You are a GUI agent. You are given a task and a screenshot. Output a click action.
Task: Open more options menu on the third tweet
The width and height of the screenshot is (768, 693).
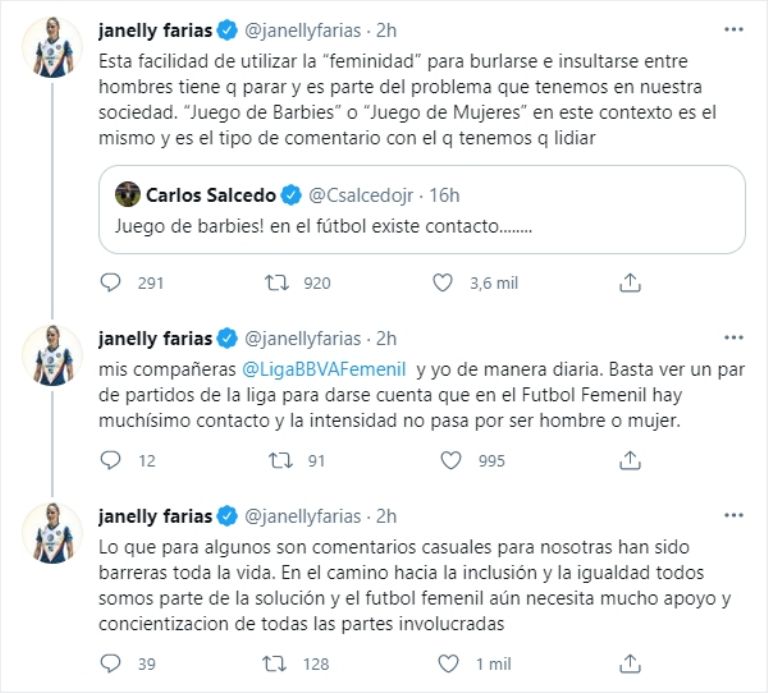(x=733, y=516)
